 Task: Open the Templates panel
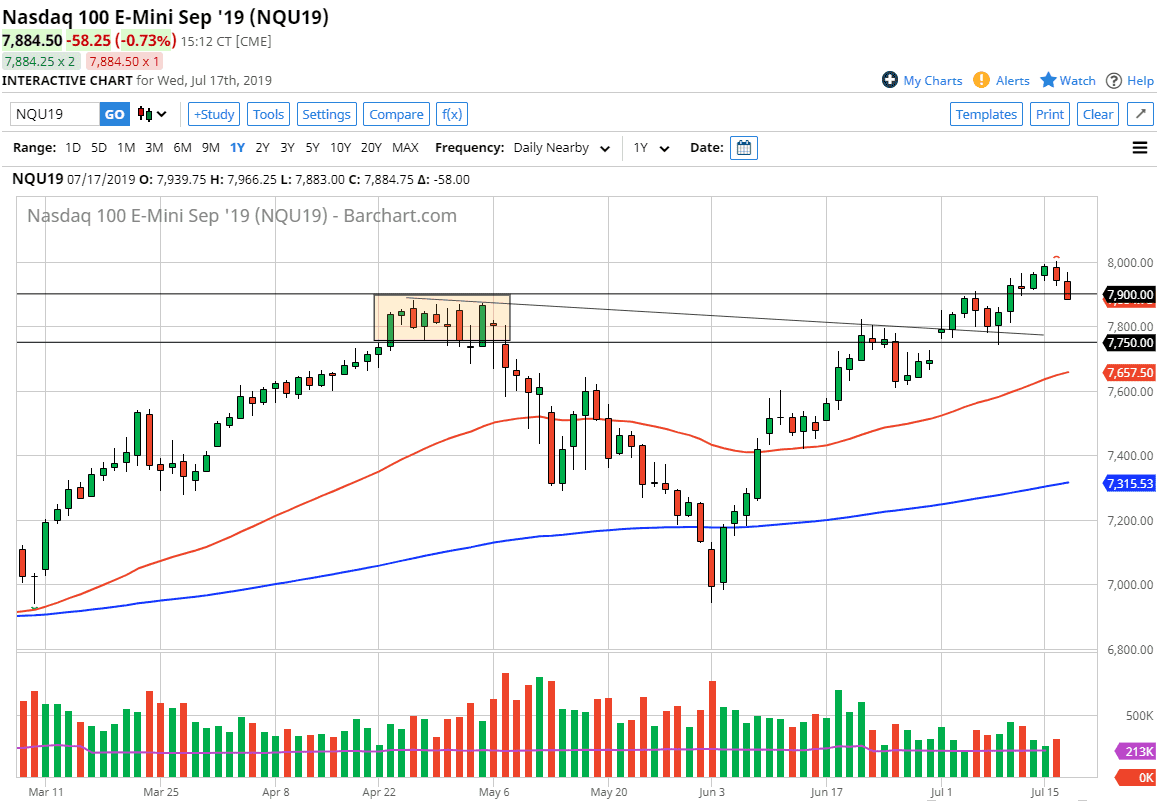(986, 114)
